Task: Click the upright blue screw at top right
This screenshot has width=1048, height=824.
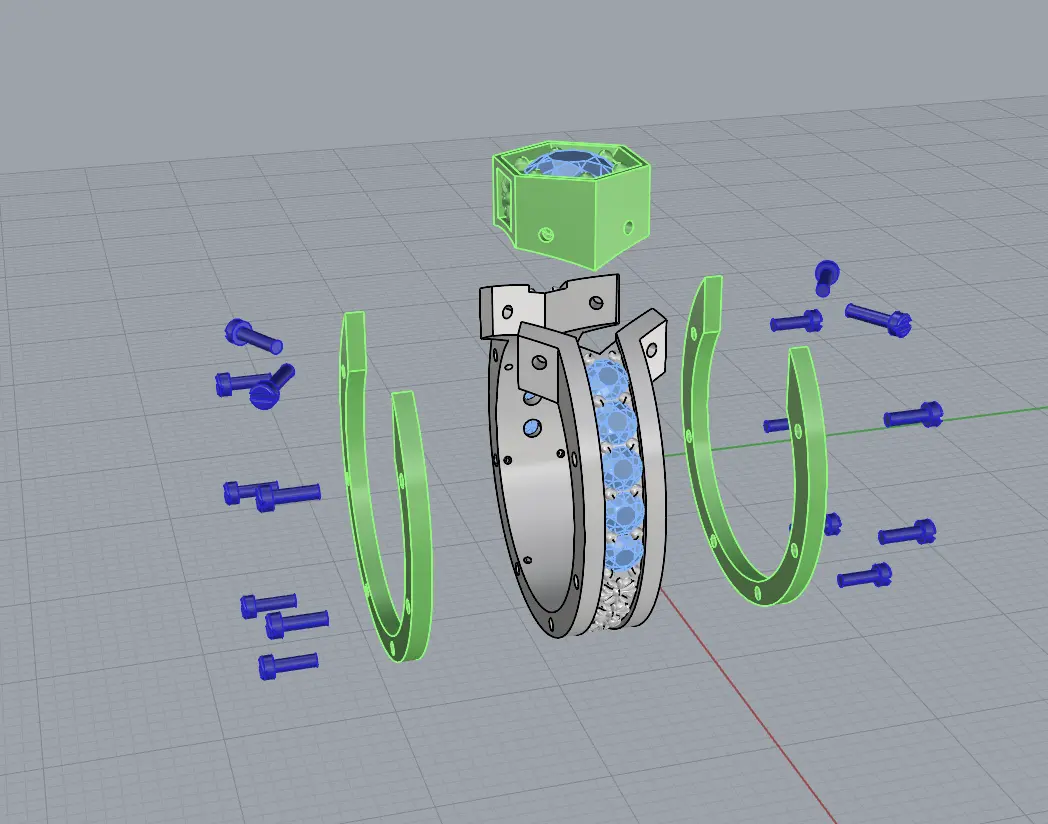Action: coord(826,275)
